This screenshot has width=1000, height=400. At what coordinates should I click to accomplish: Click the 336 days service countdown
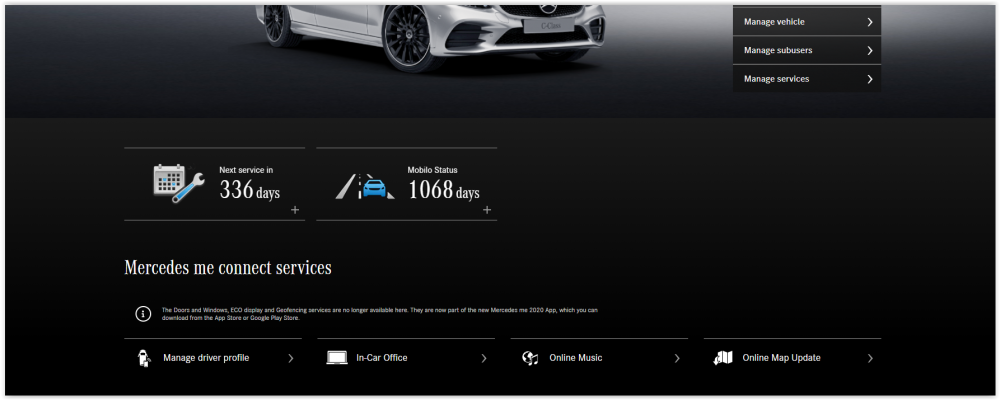pyautogui.click(x=250, y=190)
